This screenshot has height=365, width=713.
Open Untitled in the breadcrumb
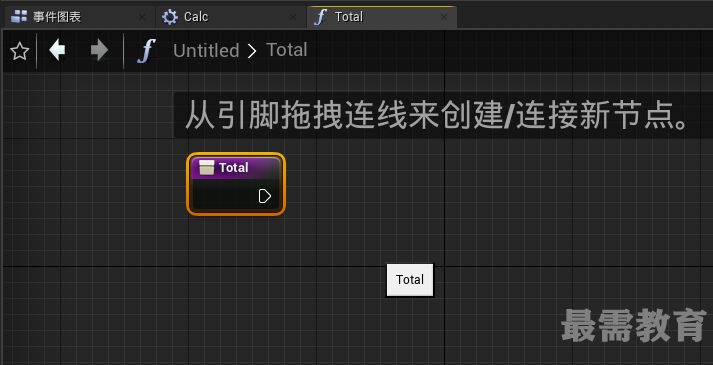206,50
